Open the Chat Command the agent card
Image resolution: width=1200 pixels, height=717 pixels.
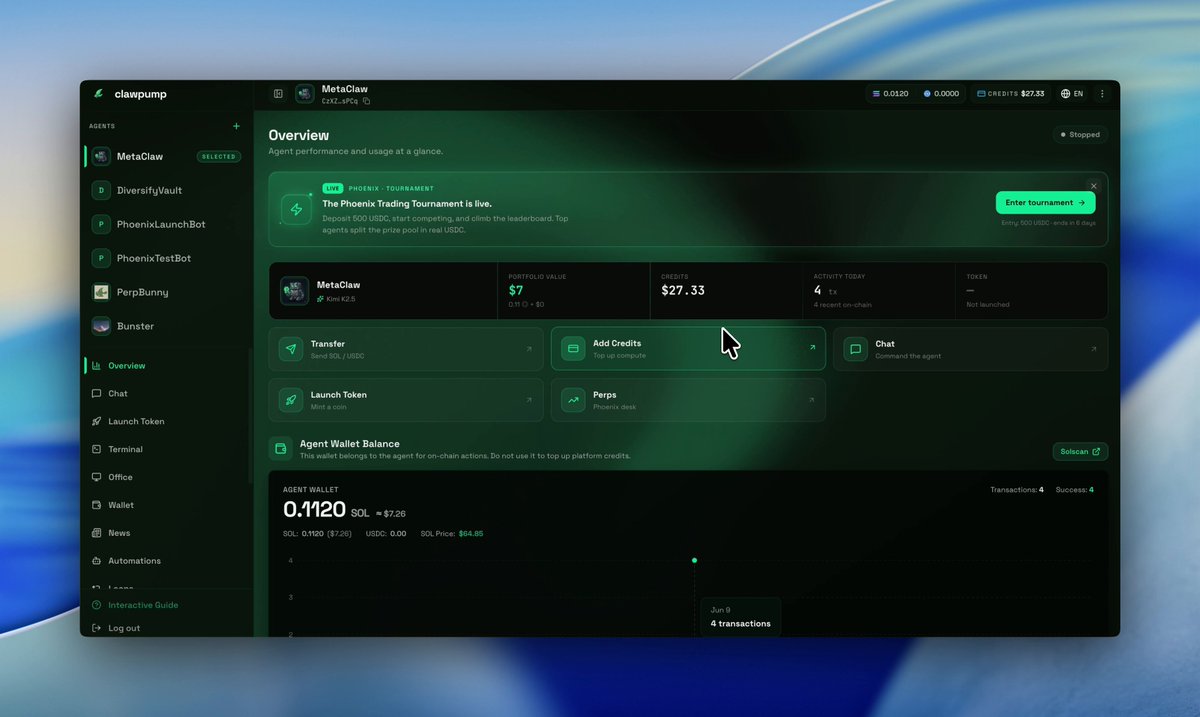[971, 349]
